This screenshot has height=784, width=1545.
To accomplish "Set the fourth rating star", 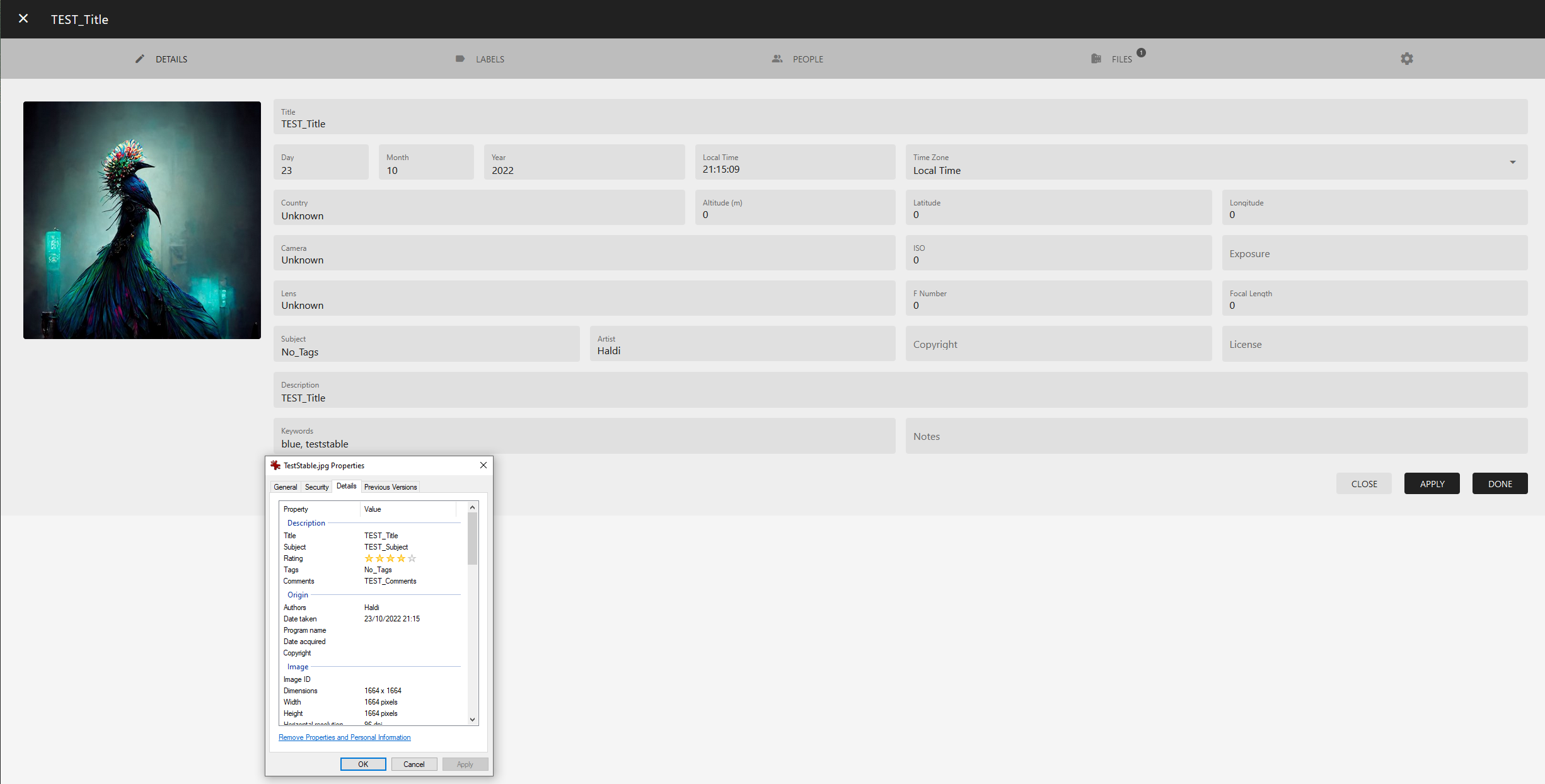I will (401, 558).
